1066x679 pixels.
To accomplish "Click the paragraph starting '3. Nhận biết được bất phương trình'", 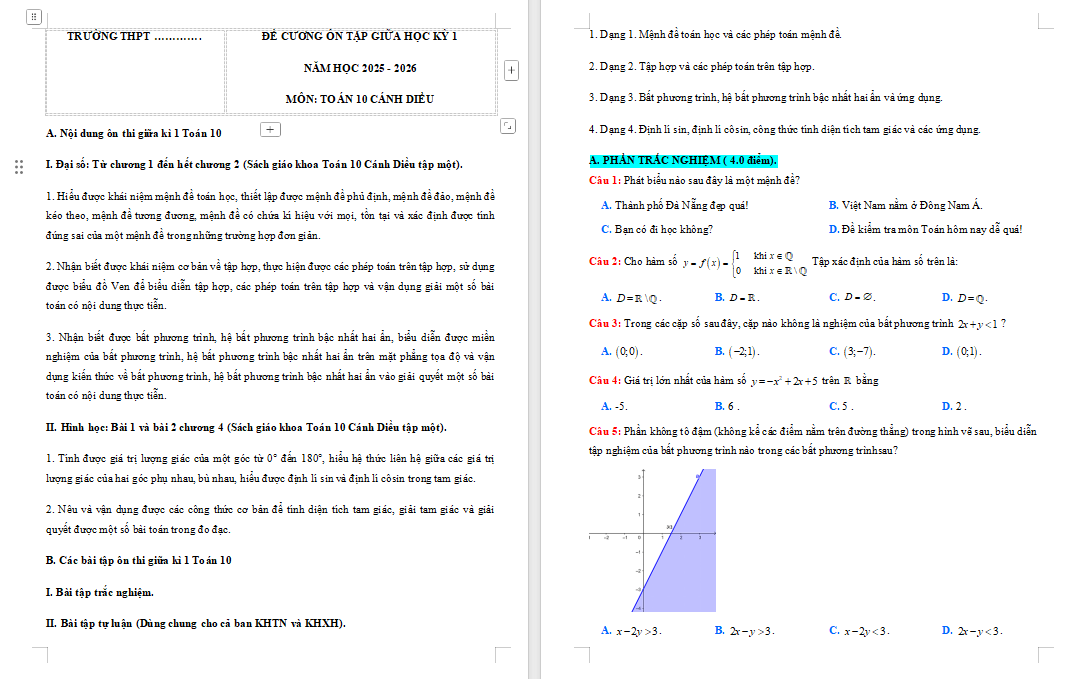I will (270, 366).
